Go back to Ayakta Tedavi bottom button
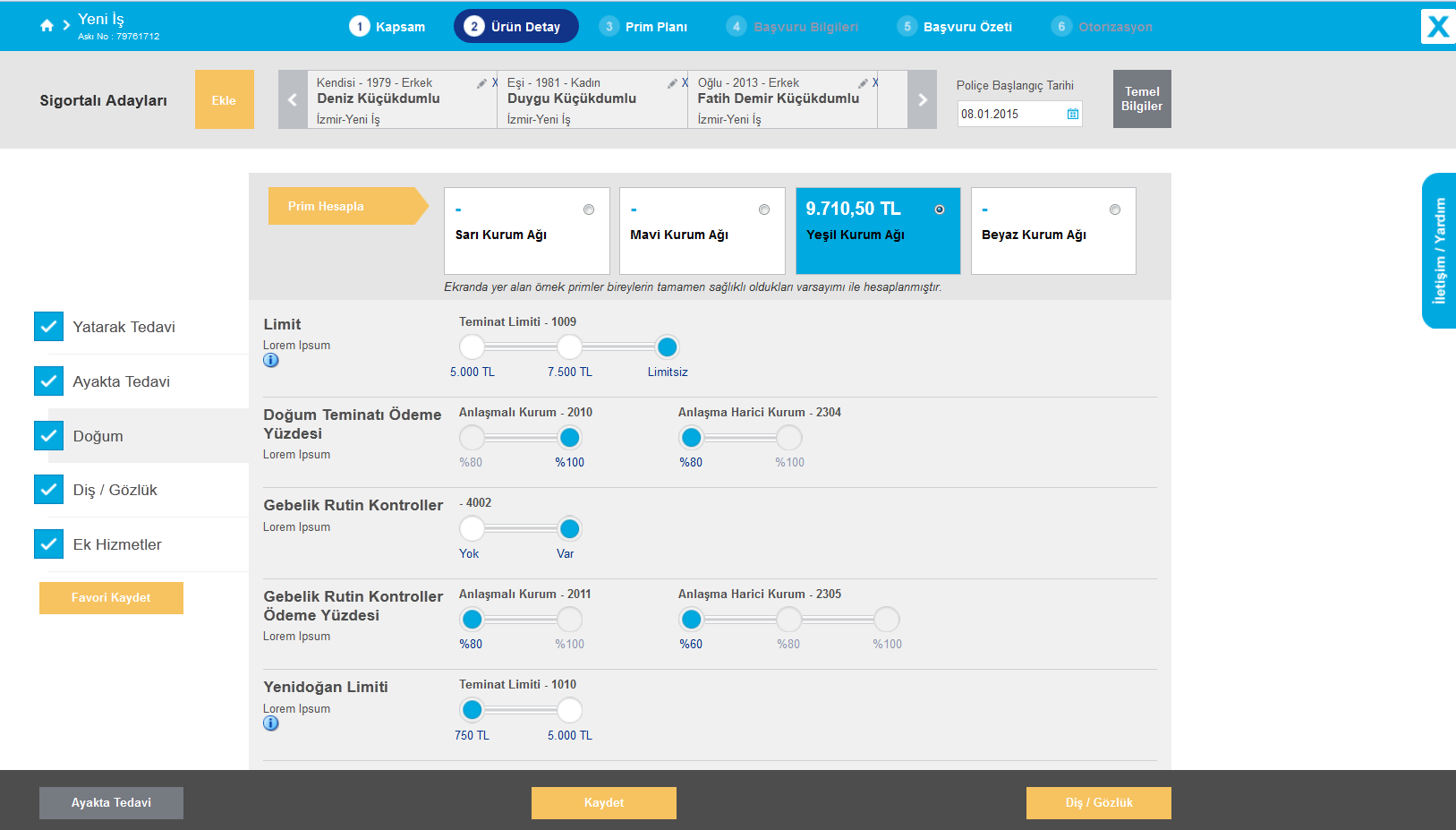The width and height of the screenshot is (1456, 830). [111, 803]
